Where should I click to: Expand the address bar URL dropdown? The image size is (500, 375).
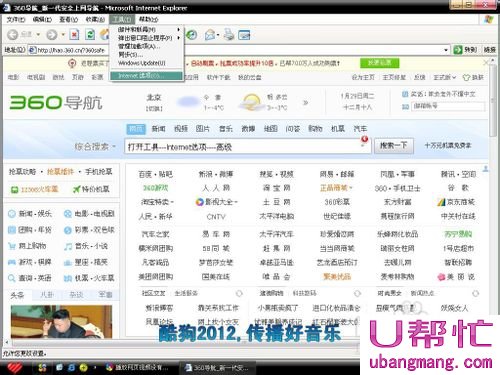[446, 50]
